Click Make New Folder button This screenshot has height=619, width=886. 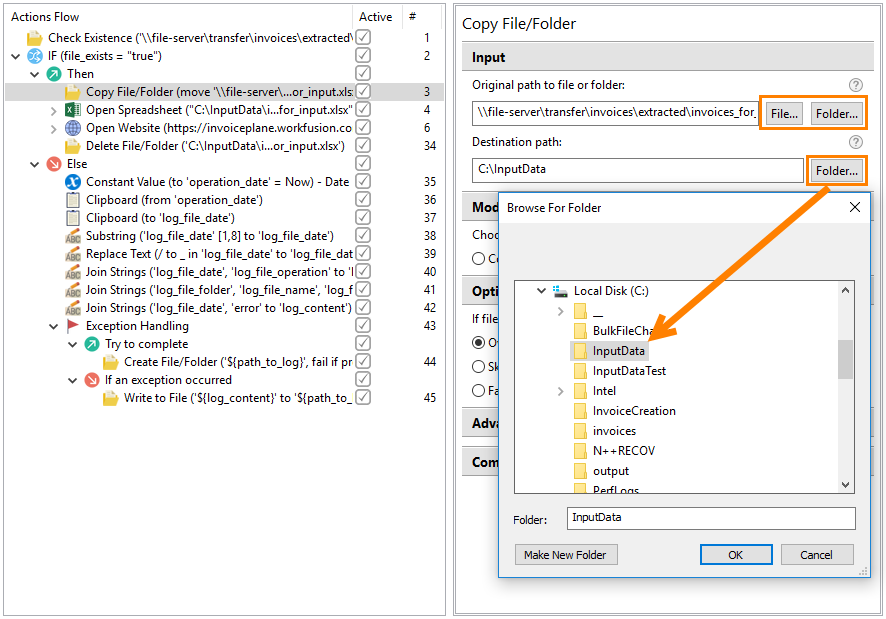(x=566, y=555)
